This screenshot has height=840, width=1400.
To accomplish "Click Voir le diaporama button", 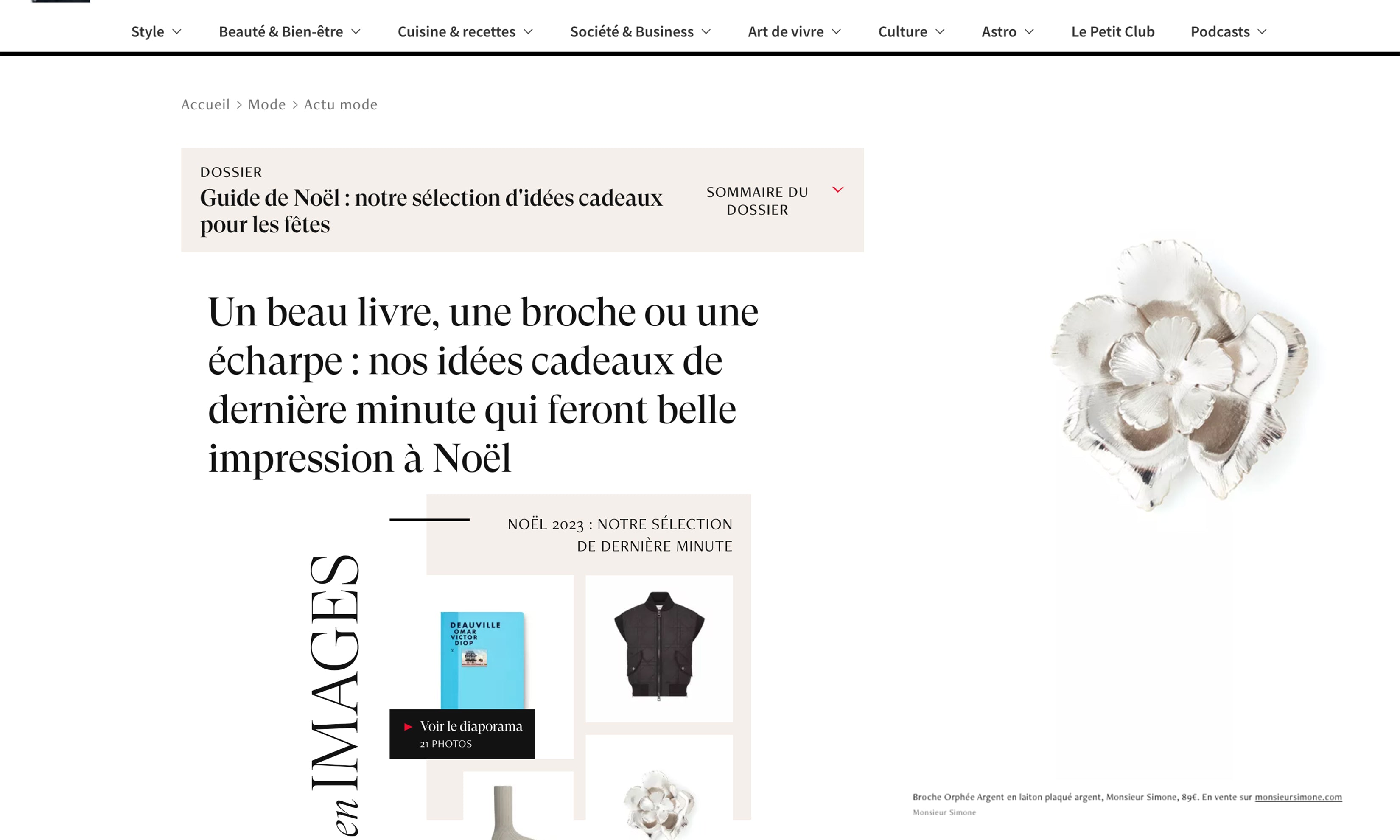I will (462, 734).
